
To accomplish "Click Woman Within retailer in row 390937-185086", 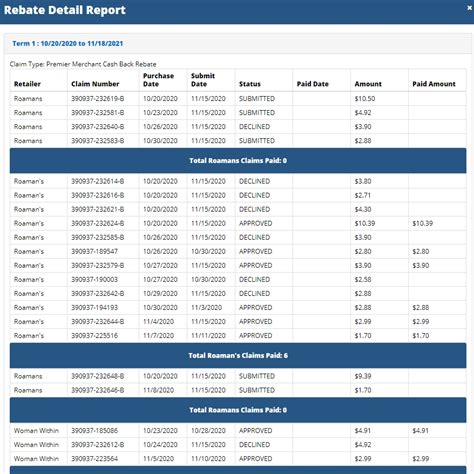I will click(x=36, y=431).
